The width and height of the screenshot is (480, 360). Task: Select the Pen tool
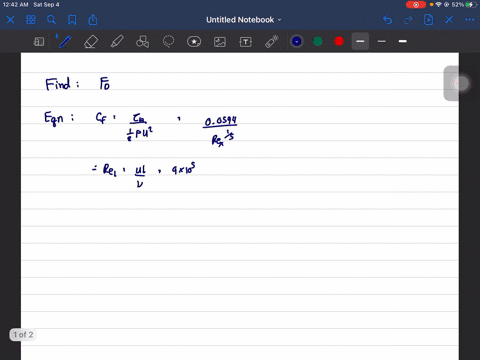pos(65,42)
